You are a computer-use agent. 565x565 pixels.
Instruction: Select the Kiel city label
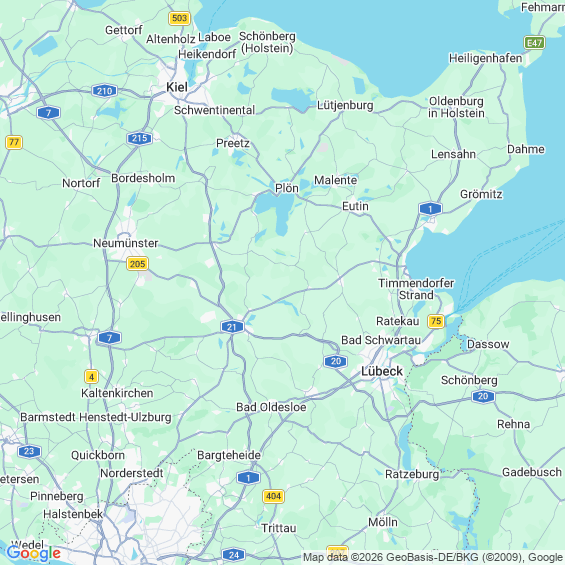click(x=177, y=87)
